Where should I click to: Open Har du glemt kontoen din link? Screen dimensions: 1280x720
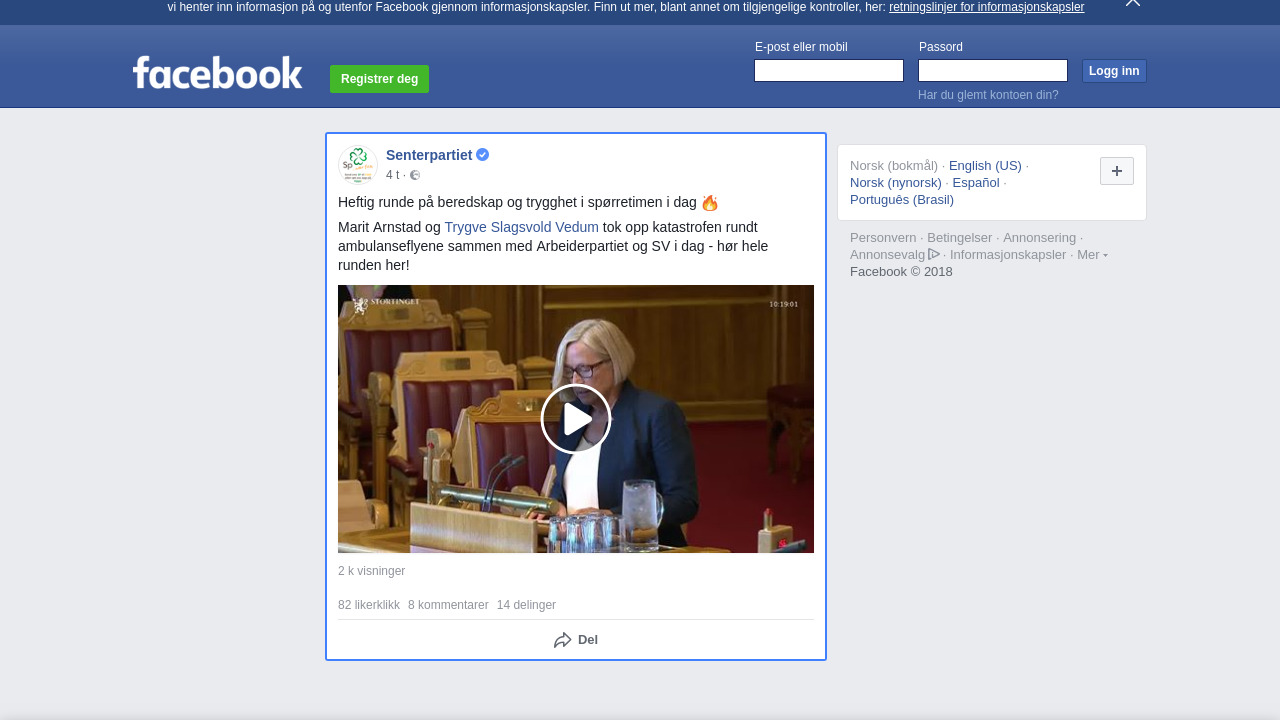point(988,95)
